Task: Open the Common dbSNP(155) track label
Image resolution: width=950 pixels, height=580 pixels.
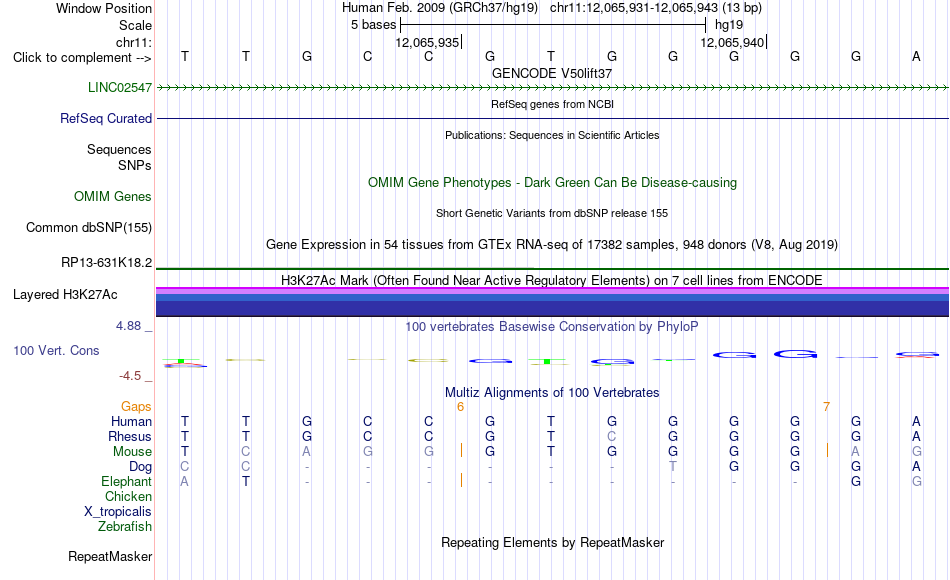Action: coord(89,227)
